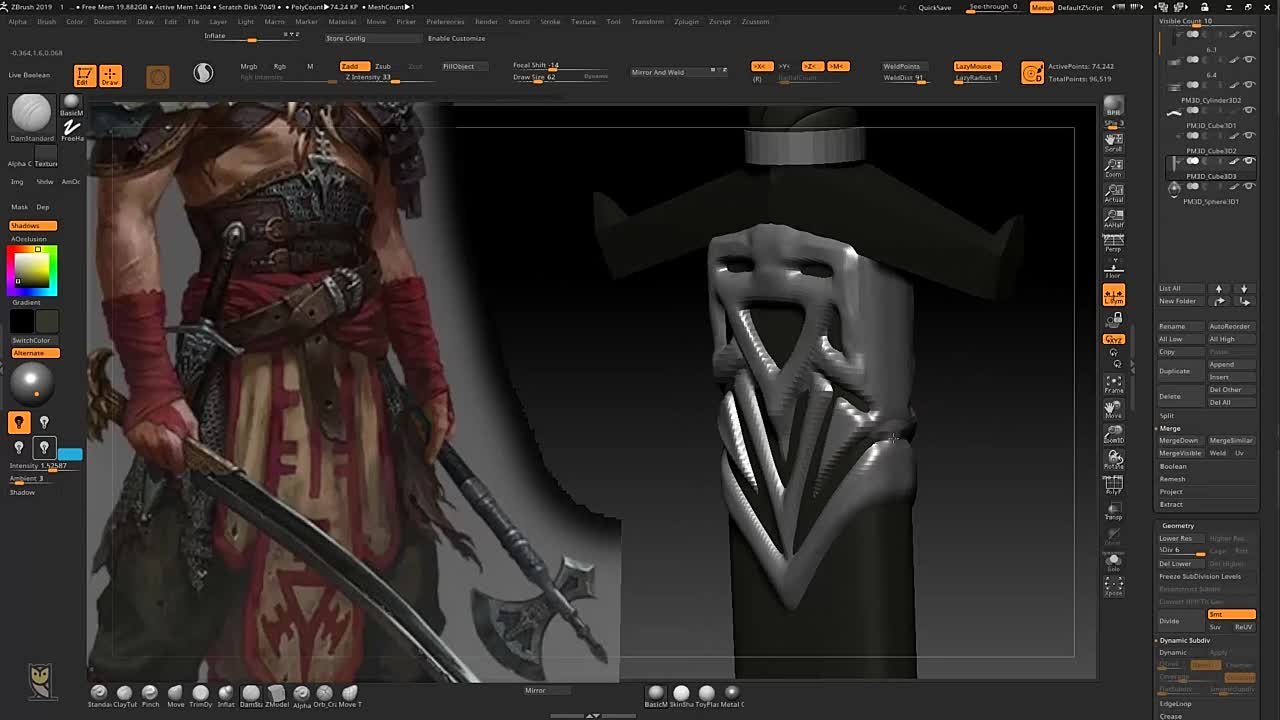Viewport: 1280px width, 720px height.
Task: Choose the ToyPlastic material
Action: tap(707, 696)
